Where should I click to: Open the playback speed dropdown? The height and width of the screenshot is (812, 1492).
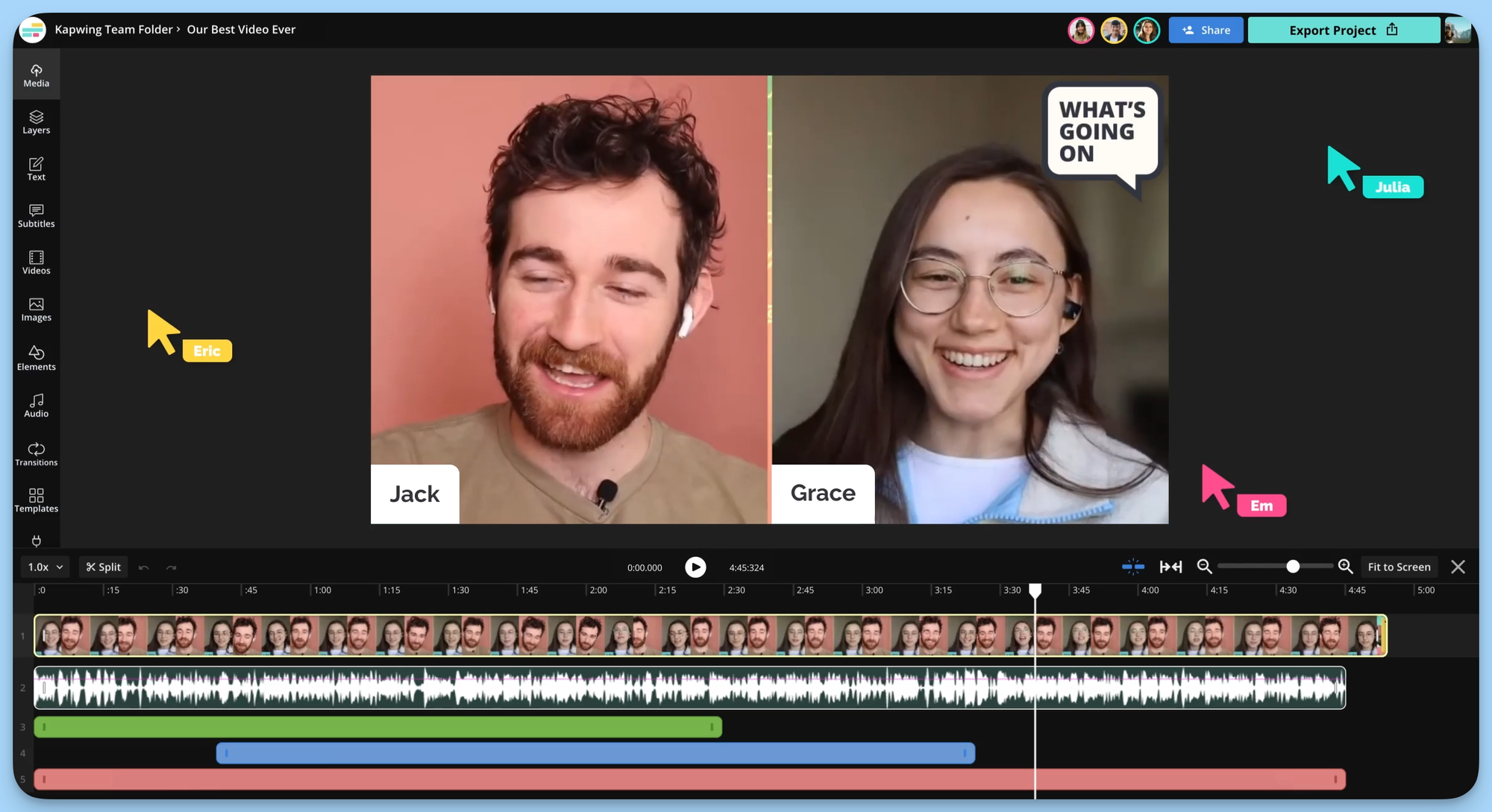(x=43, y=567)
